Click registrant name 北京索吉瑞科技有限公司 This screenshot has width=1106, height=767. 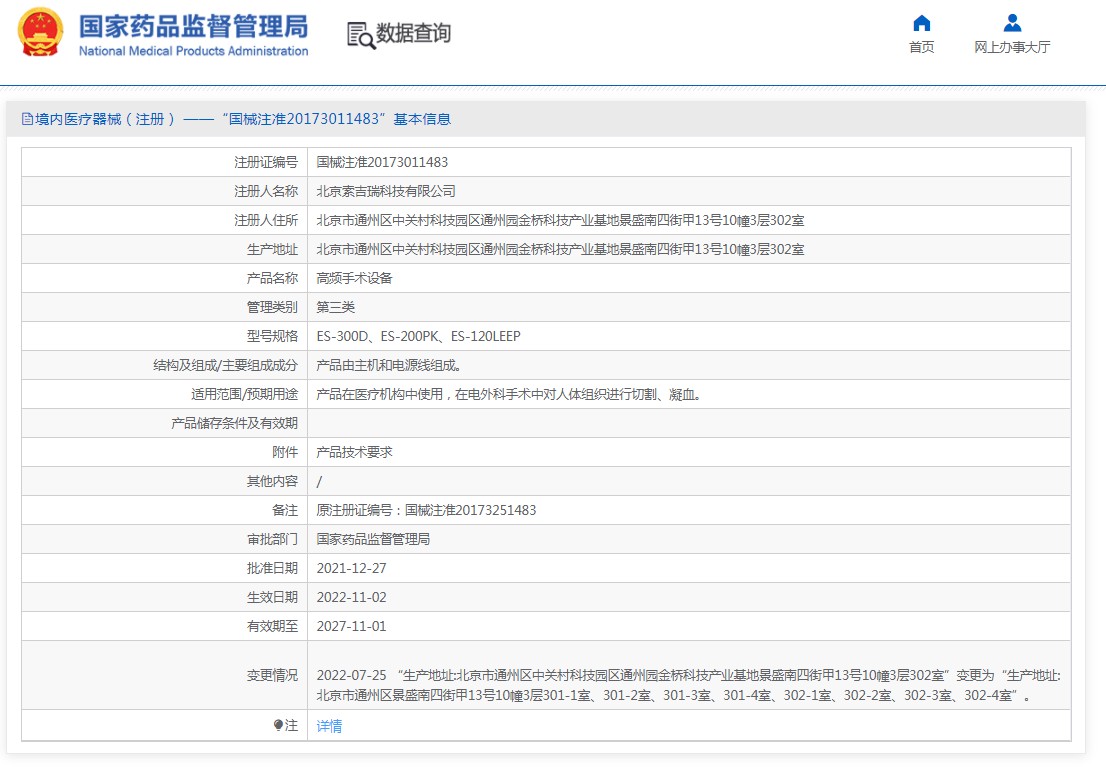coord(386,191)
